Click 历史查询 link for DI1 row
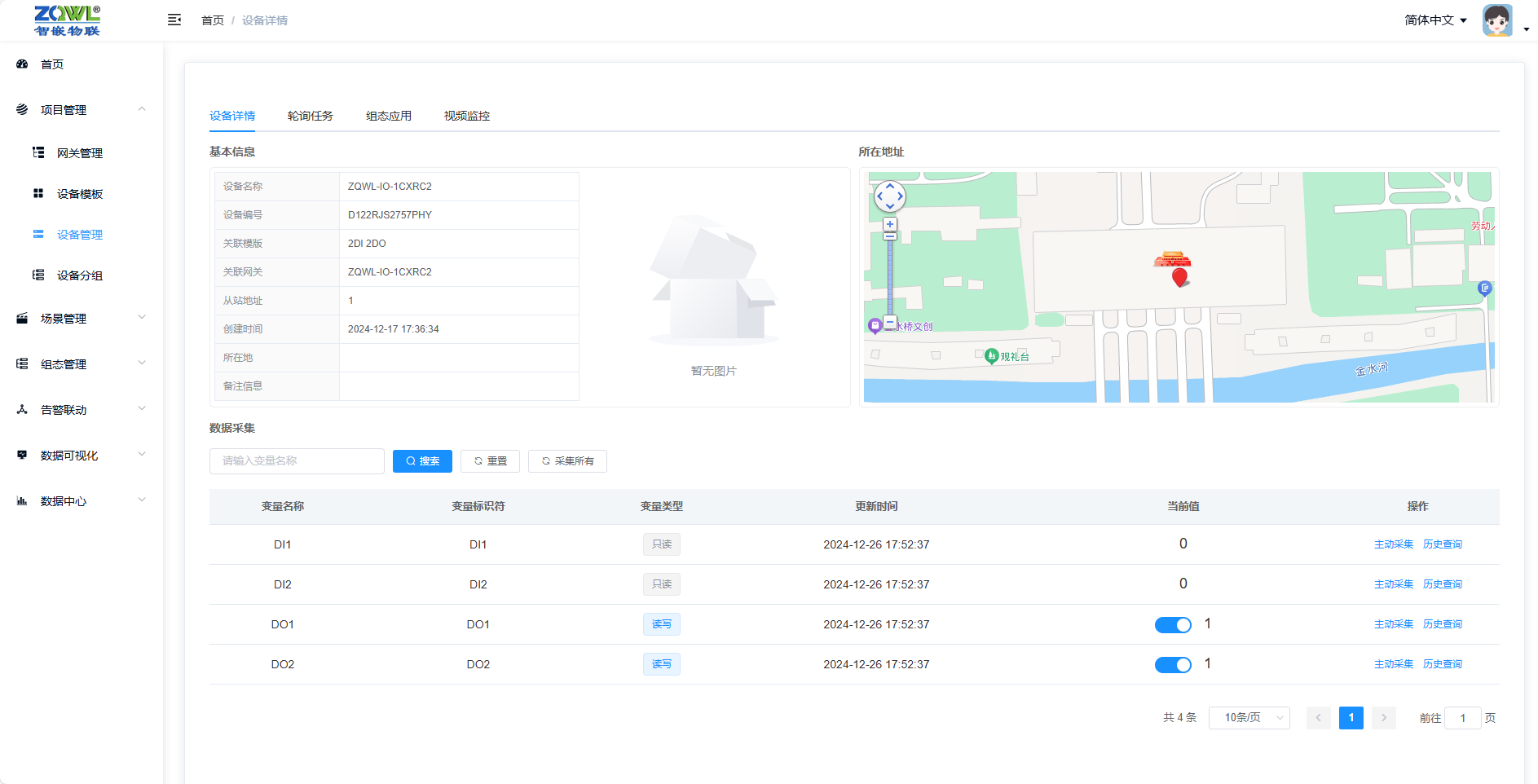This screenshot has height=784, width=1538. coord(1442,544)
